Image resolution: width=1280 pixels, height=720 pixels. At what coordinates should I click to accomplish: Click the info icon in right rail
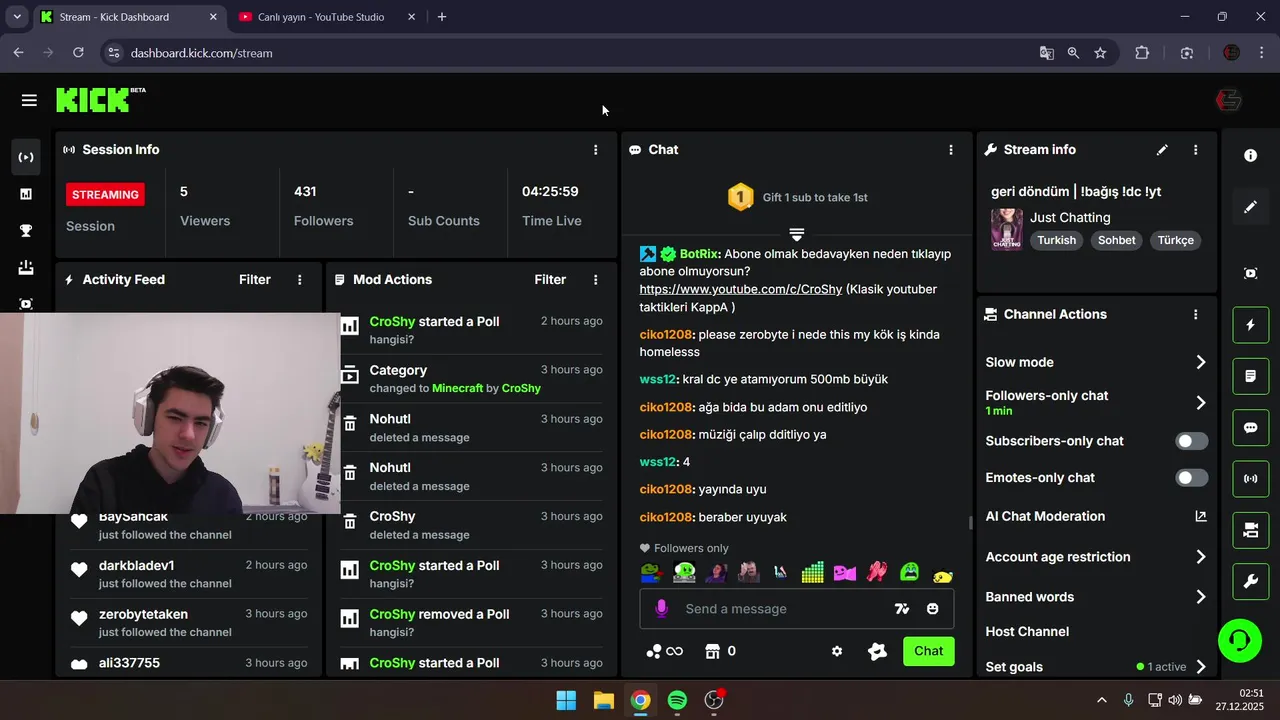[x=1251, y=156]
